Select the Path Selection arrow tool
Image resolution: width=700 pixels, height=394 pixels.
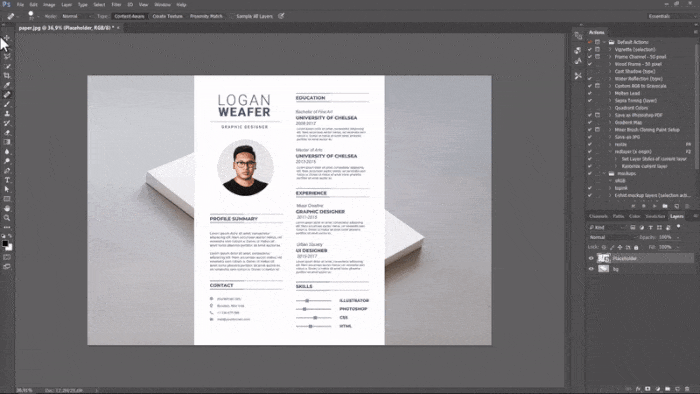7,189
